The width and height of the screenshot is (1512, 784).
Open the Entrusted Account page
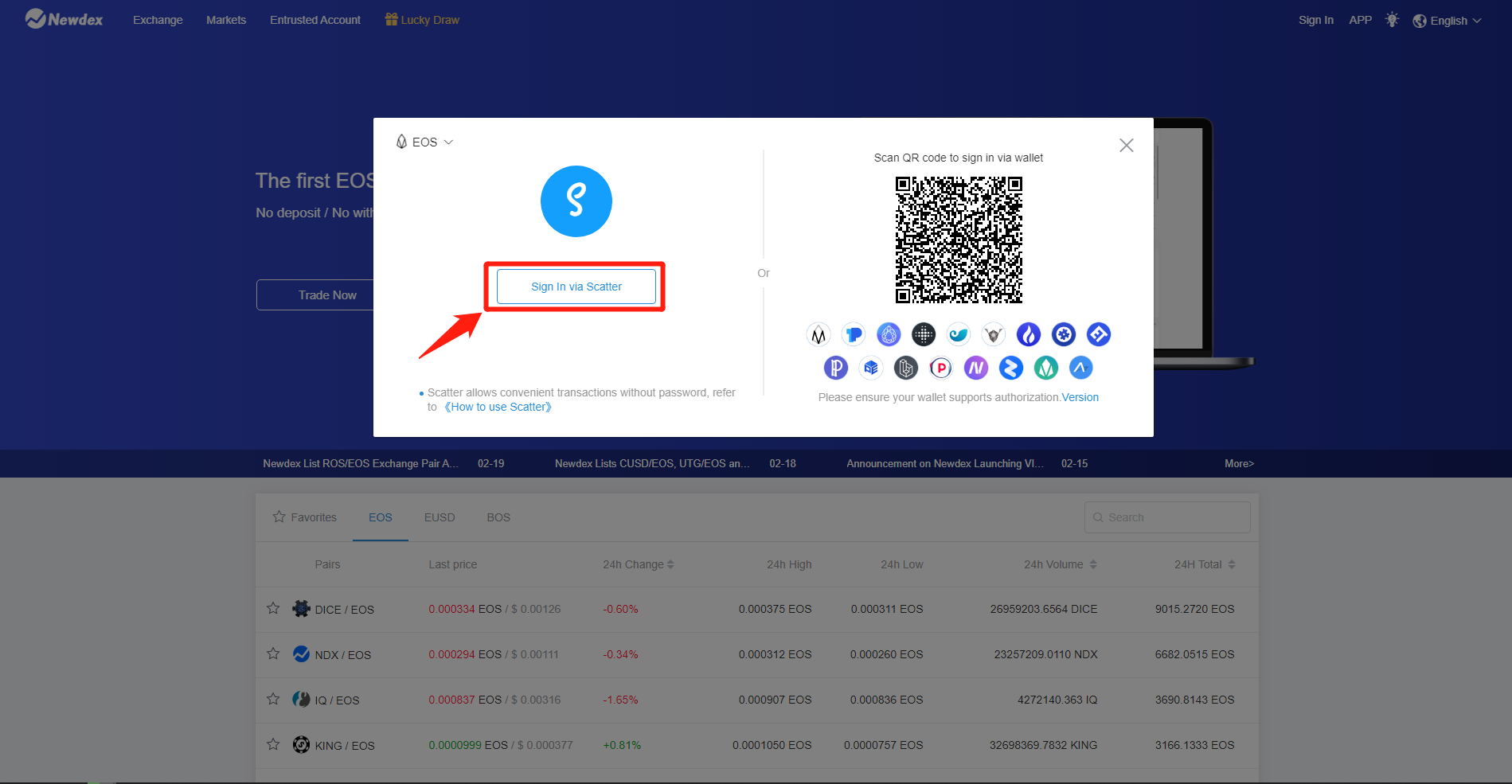coord(315,20)
